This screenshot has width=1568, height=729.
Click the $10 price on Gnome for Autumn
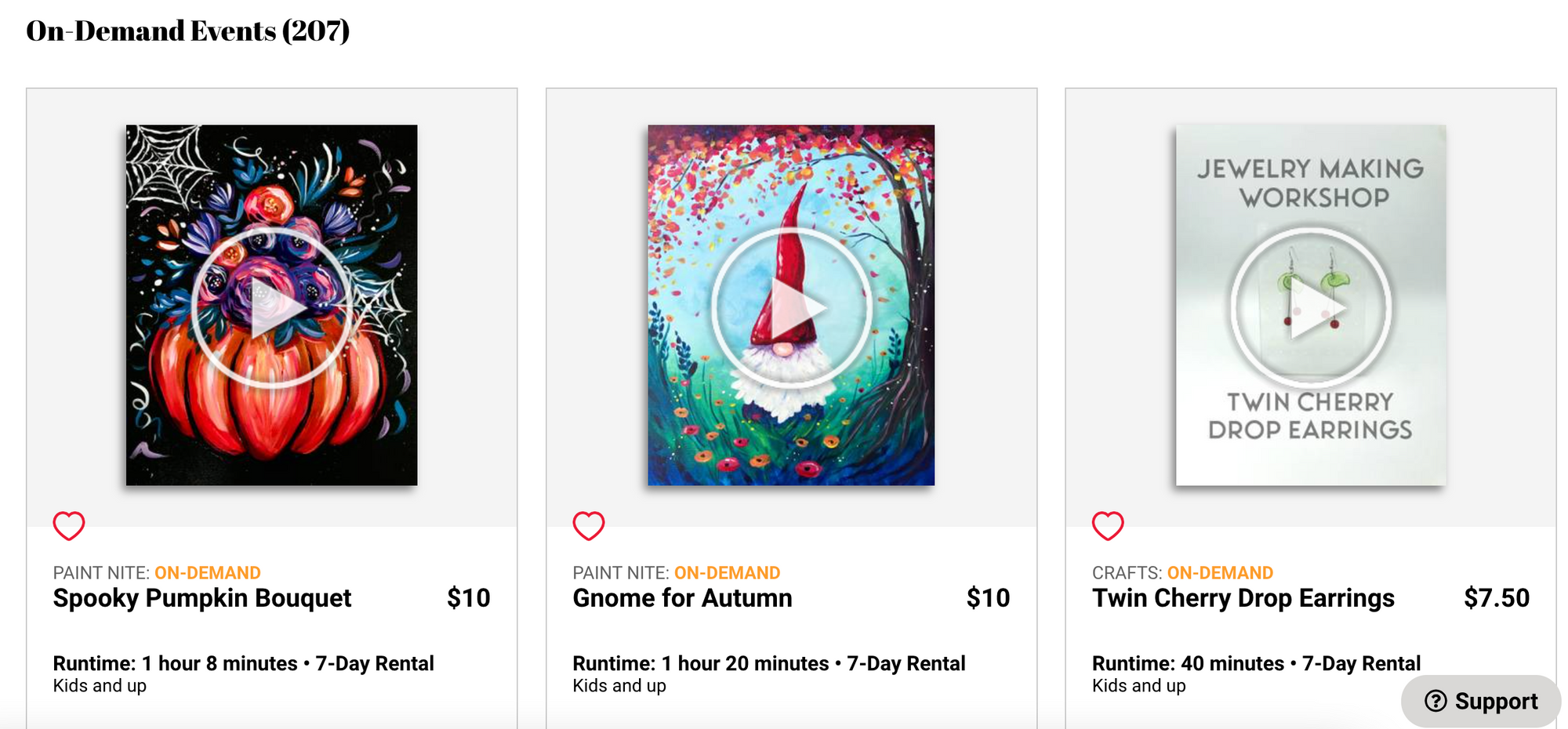tap(988, 598)
